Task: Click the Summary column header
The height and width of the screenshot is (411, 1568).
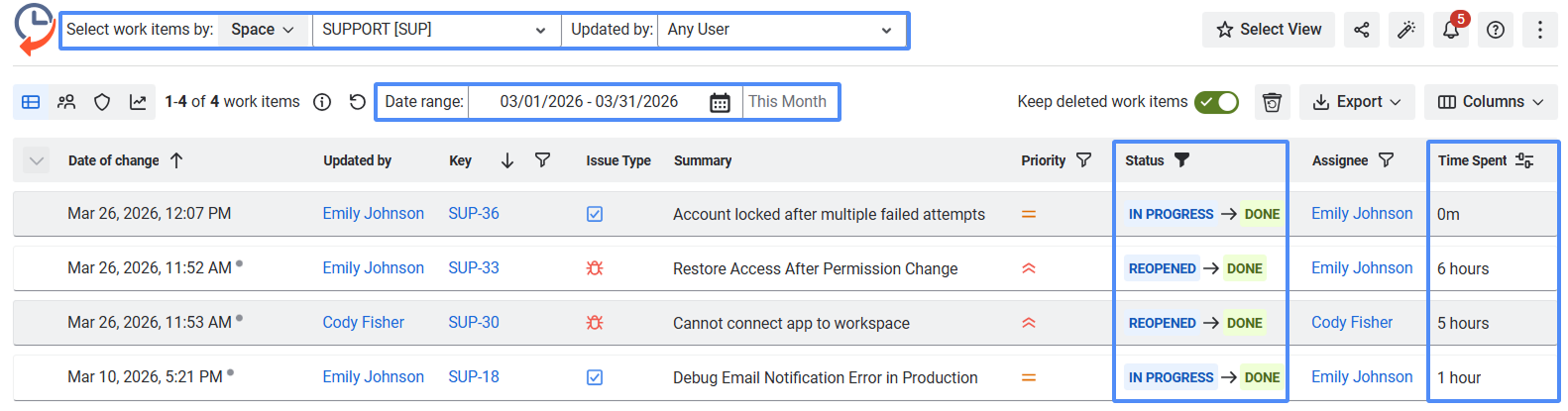Action: point(703,160)
